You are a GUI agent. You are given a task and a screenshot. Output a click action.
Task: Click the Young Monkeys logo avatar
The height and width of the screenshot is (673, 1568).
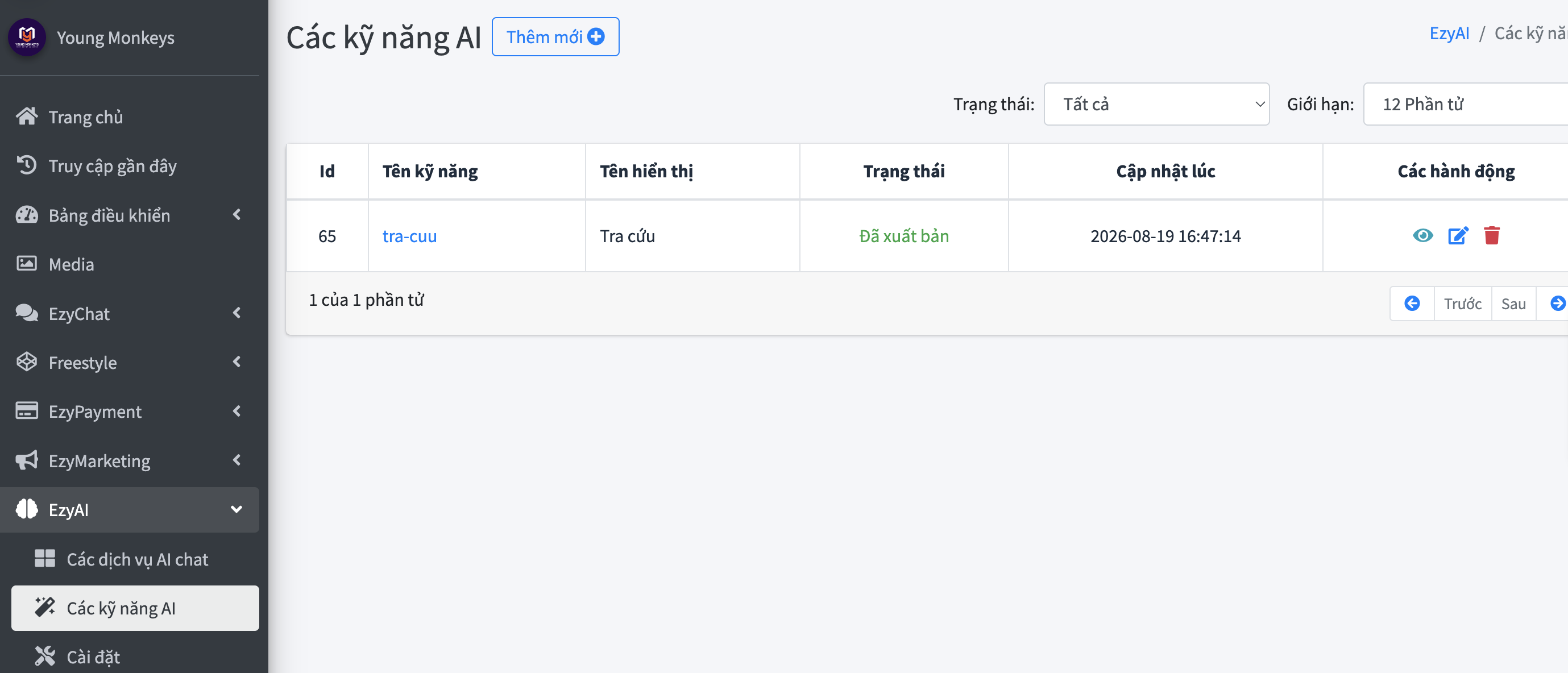tap(27, 37)
